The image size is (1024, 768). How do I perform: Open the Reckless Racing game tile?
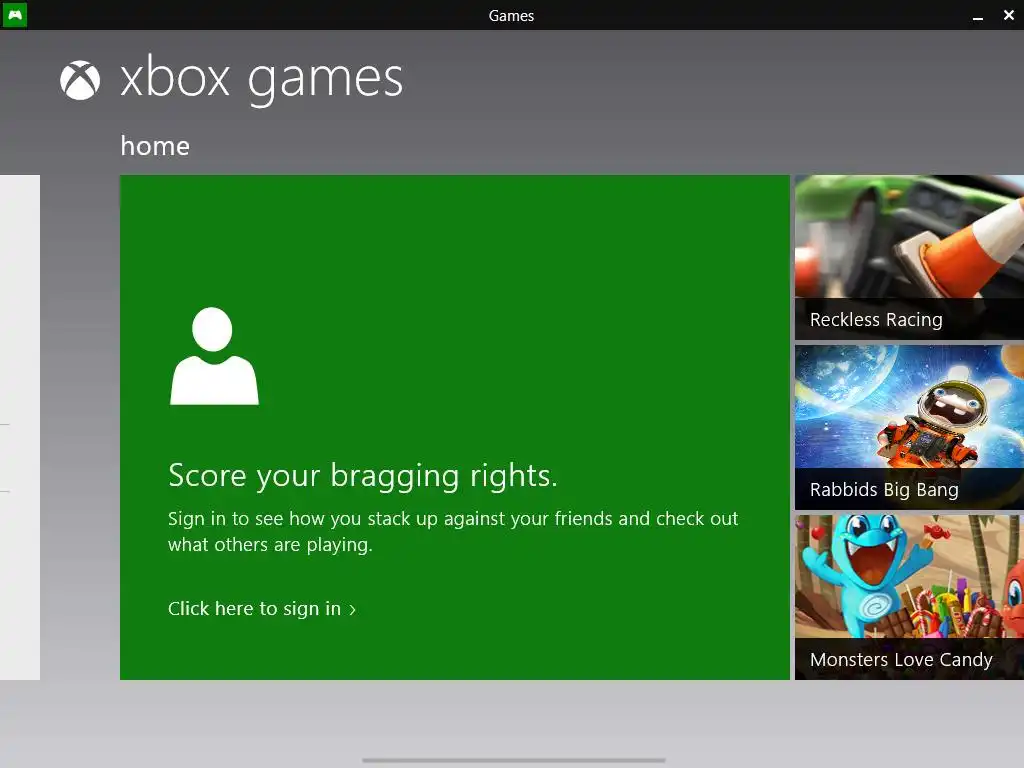909,257
